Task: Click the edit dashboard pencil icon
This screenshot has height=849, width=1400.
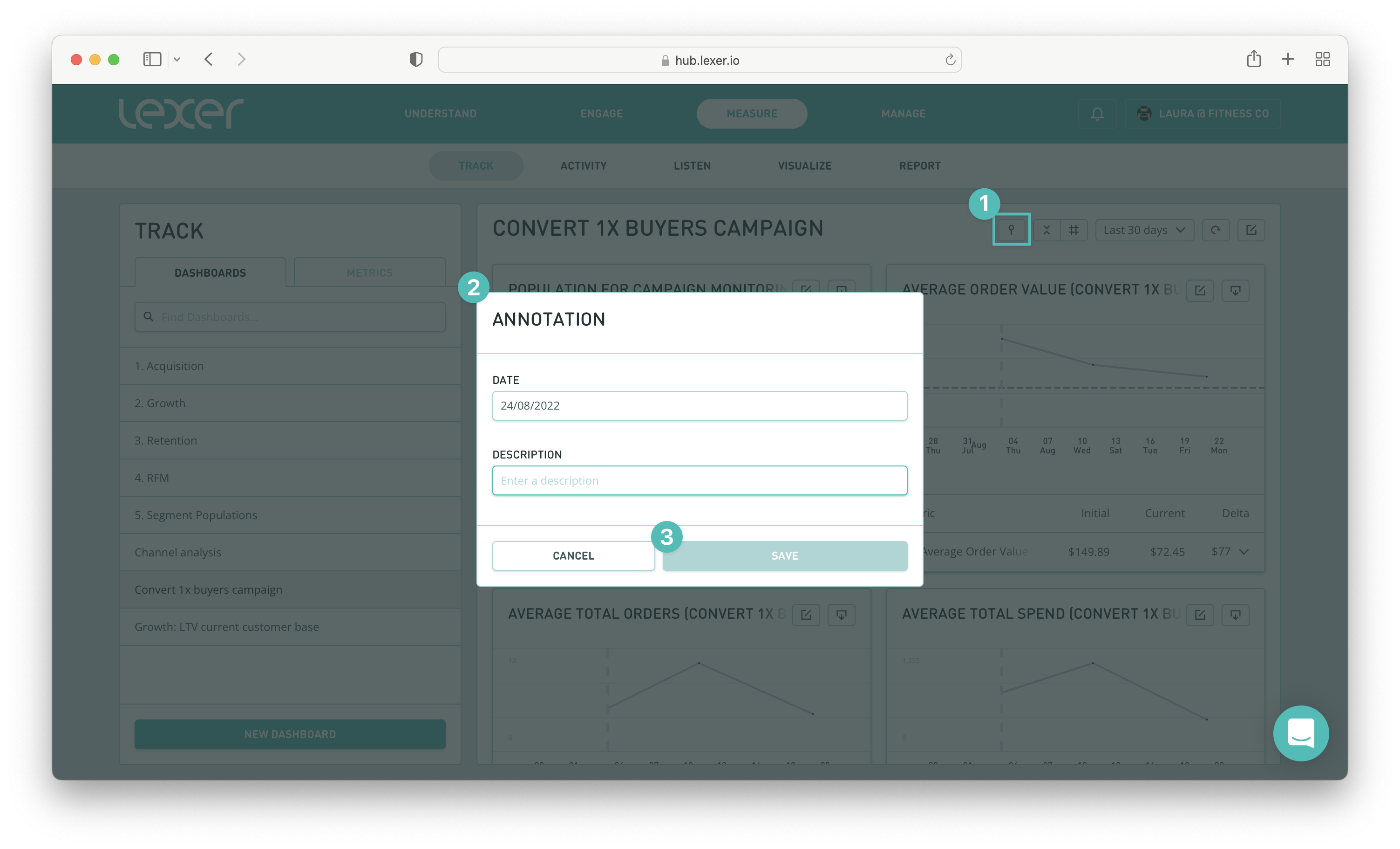Action: [x=1250, y=230]
